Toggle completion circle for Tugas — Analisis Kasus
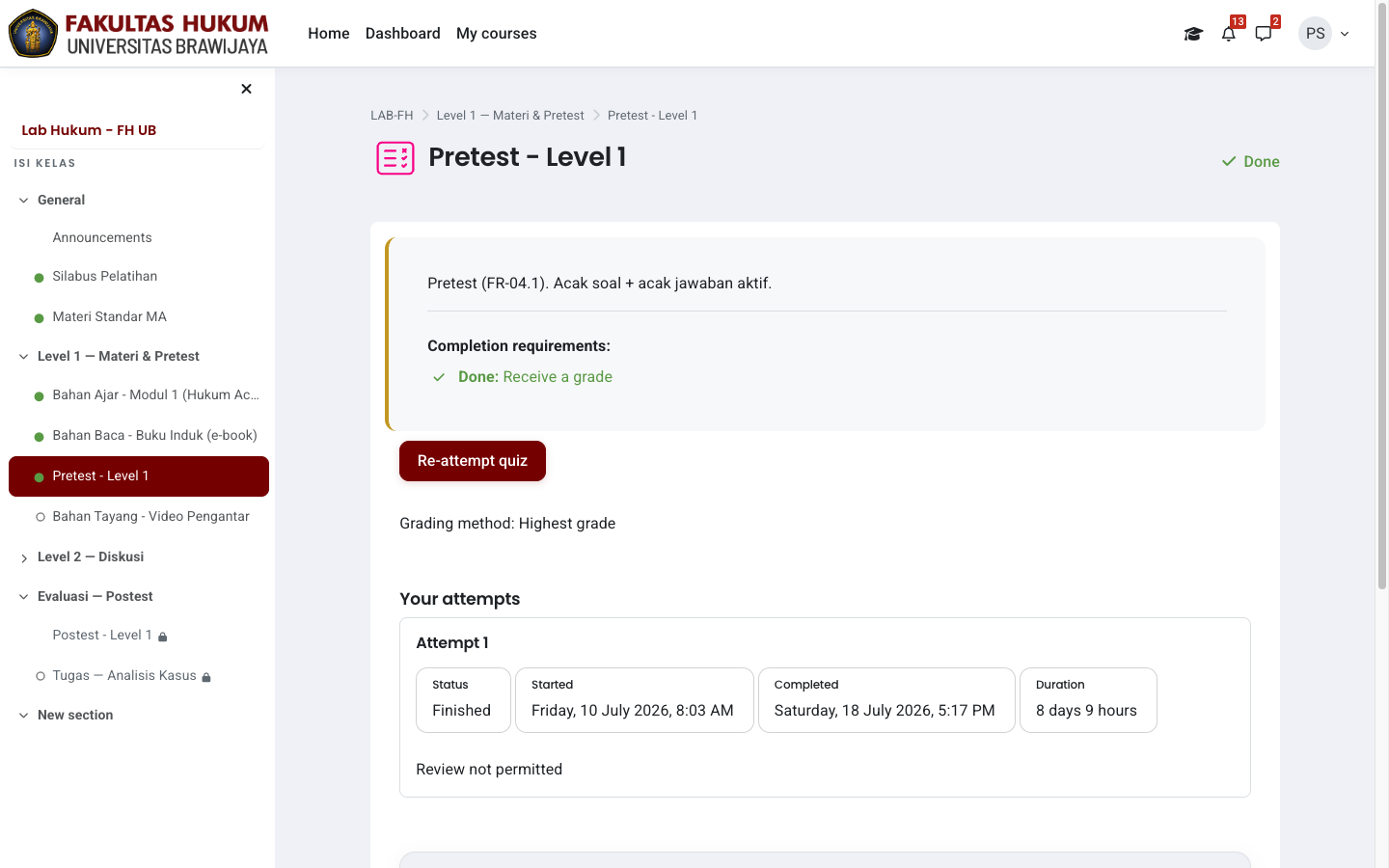Viewport: 1389px width, 868px height. coord(40,676)
